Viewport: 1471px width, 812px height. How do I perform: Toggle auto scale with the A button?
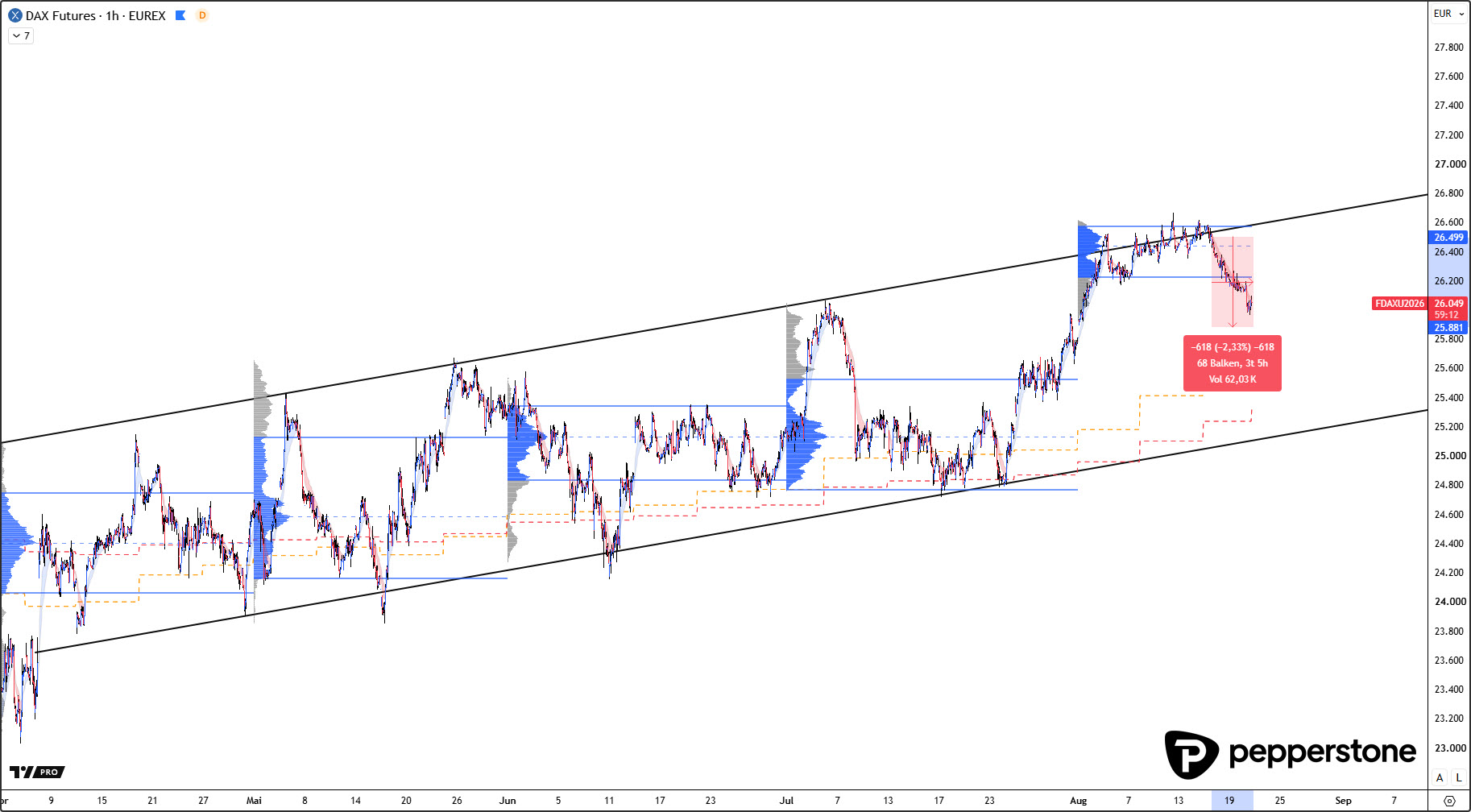(1440, 777)
